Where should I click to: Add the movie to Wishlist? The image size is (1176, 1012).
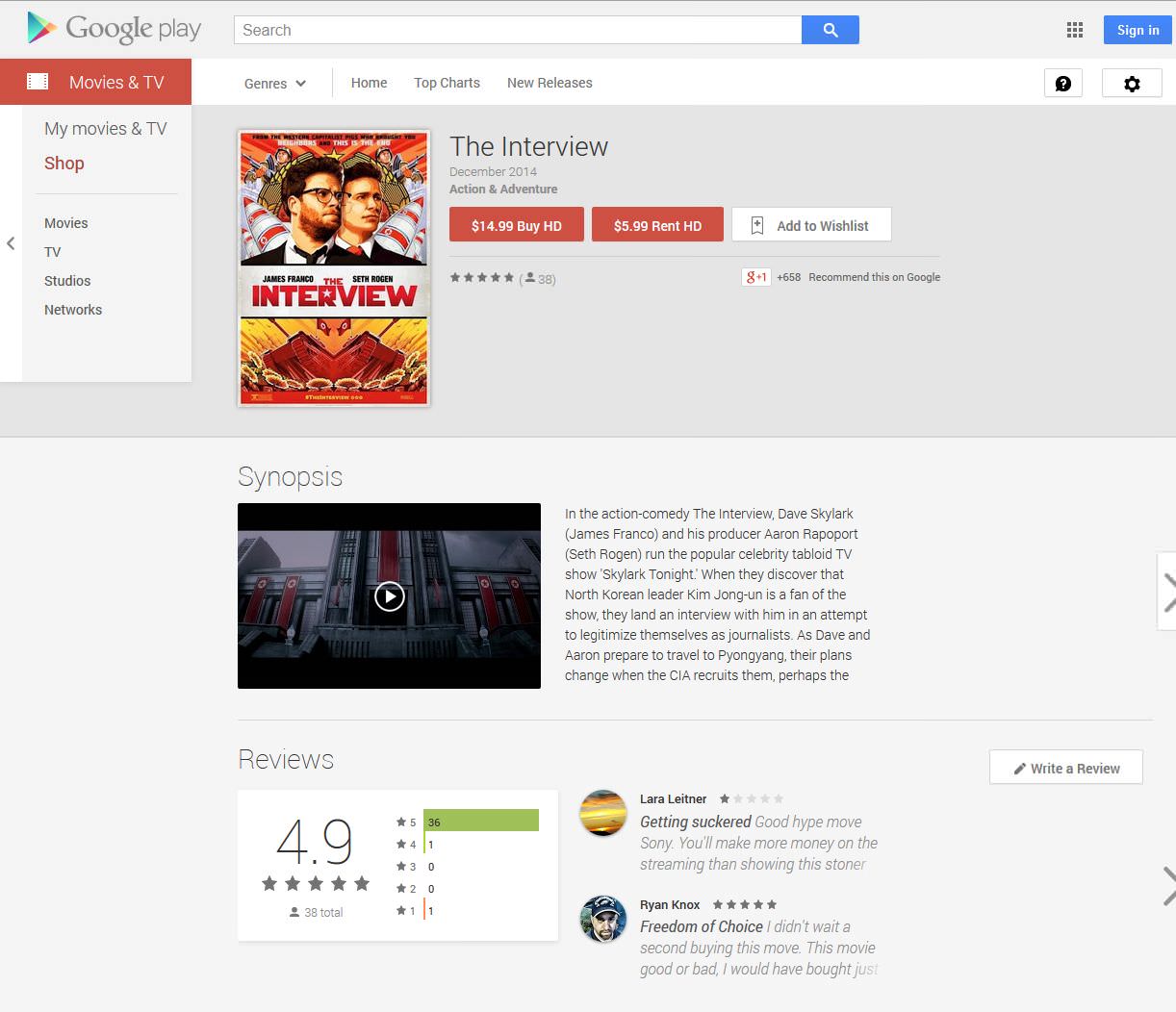click(x=811, y=225)
